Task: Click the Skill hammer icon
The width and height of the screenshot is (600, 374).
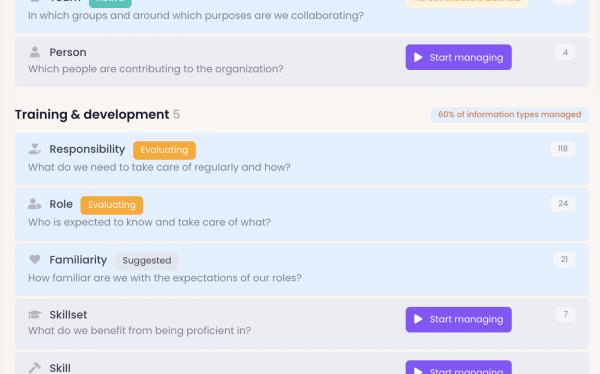Action: tap(35, 368)
